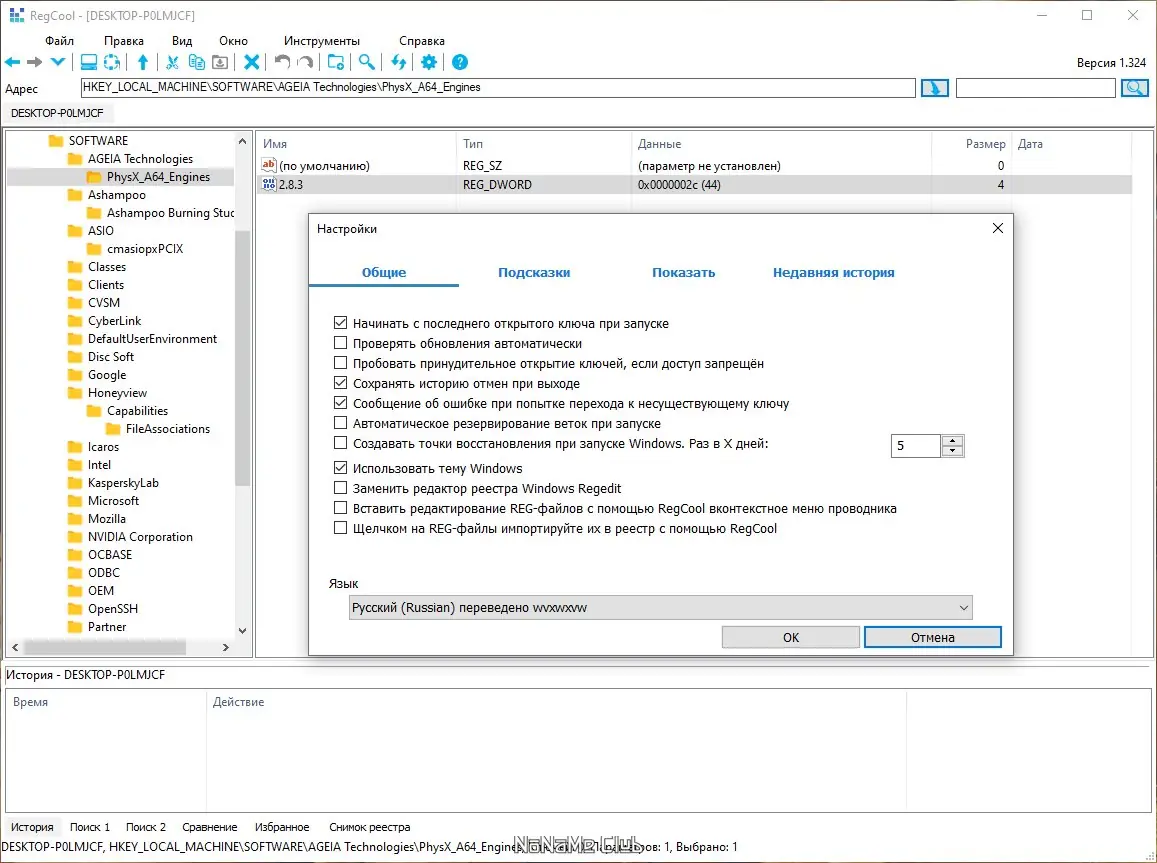Enable Создавать точки восстановления checkbox
The image size is (1157, 863).
click(340, 443)
